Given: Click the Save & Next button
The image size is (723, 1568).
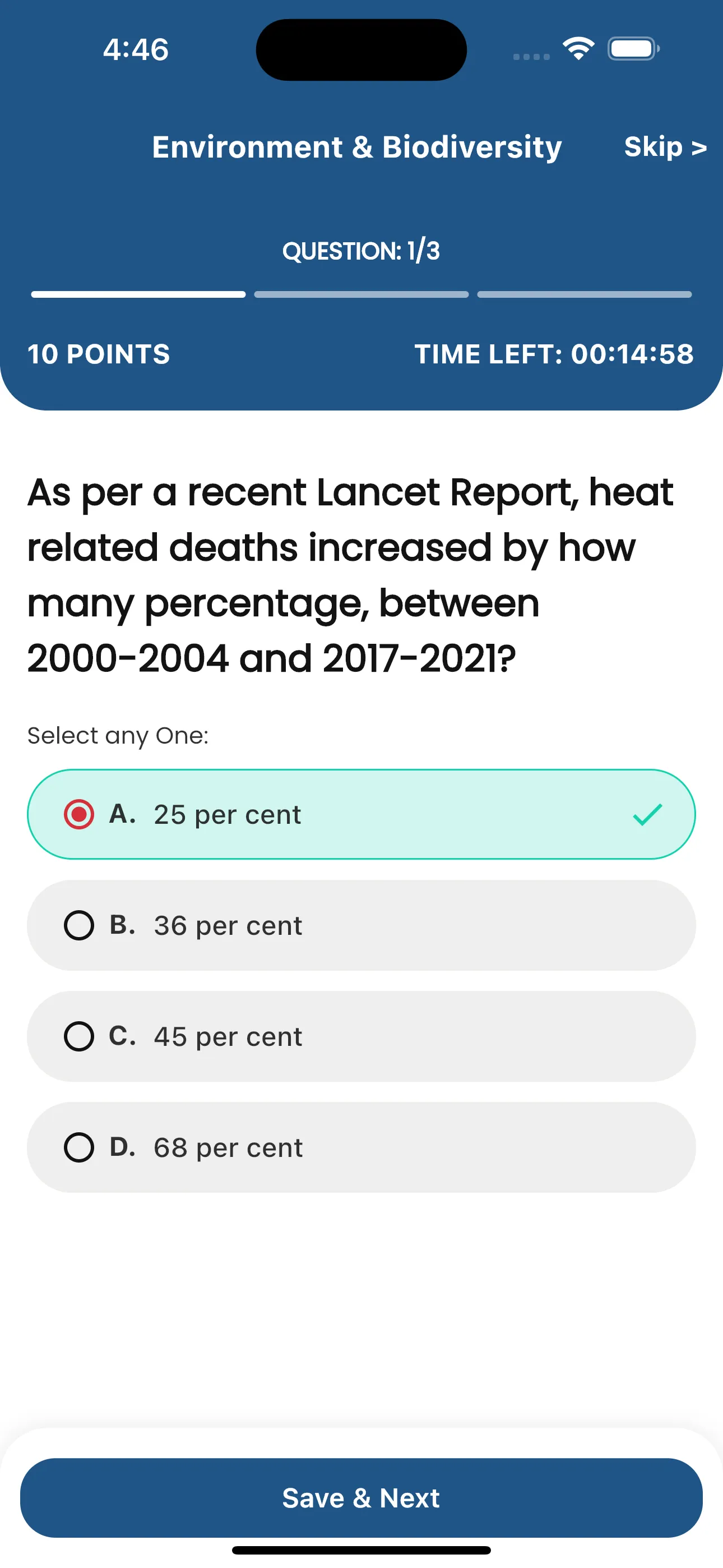Looking at the screenshot, I should pyautogui.click(x=361, y=1497).
